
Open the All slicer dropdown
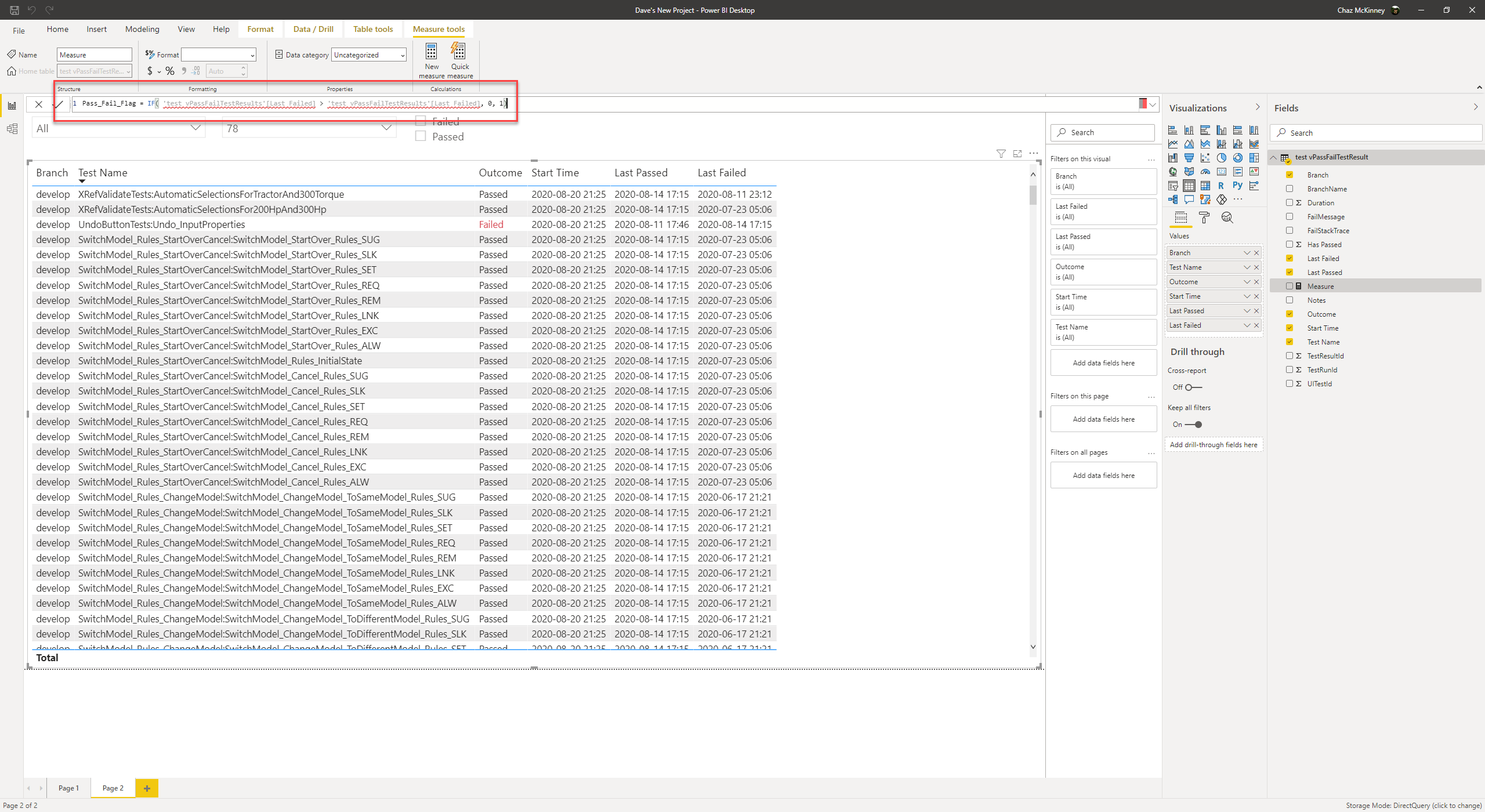[x=195, y=128]
